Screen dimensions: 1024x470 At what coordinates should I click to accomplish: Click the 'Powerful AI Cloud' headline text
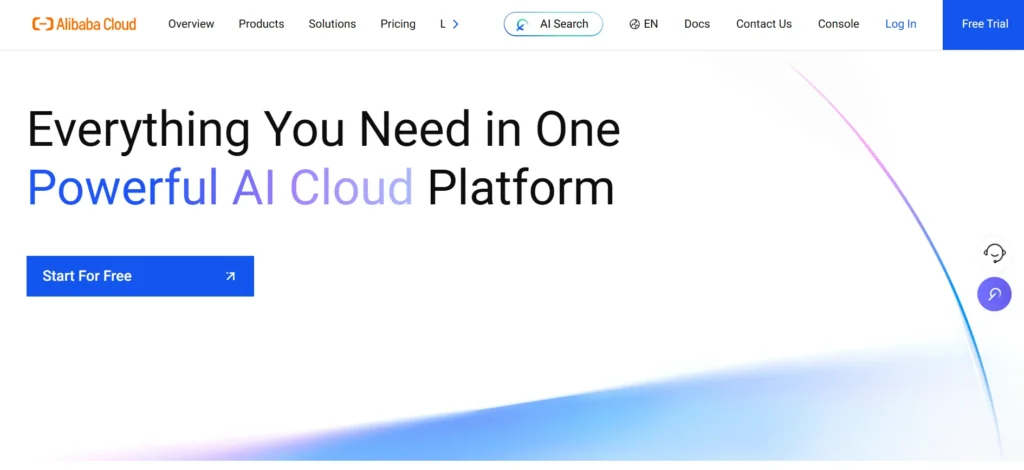click(219, 188)
